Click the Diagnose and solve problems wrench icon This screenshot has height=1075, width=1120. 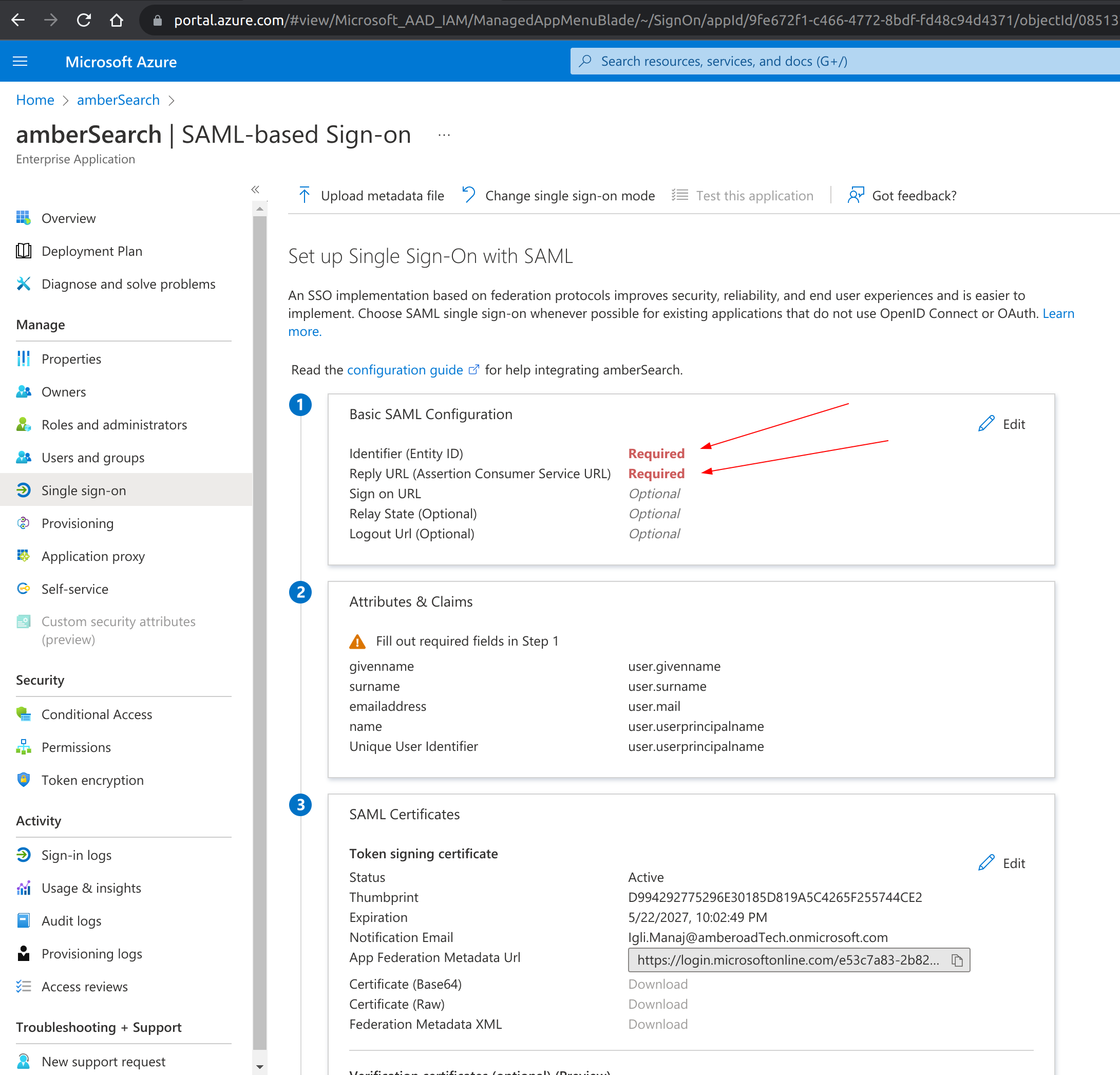tap(24, 284)
